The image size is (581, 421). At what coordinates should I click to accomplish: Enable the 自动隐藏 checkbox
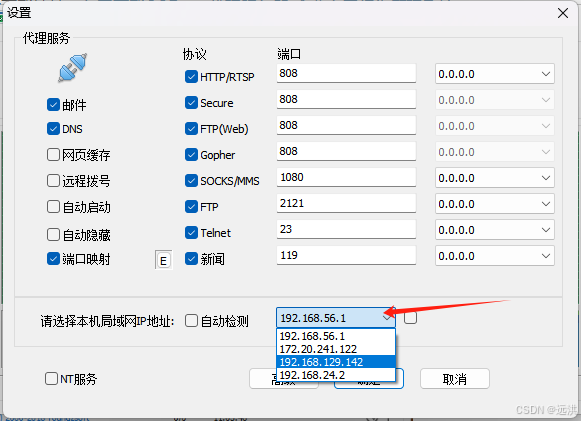click(x=53, y=235)
